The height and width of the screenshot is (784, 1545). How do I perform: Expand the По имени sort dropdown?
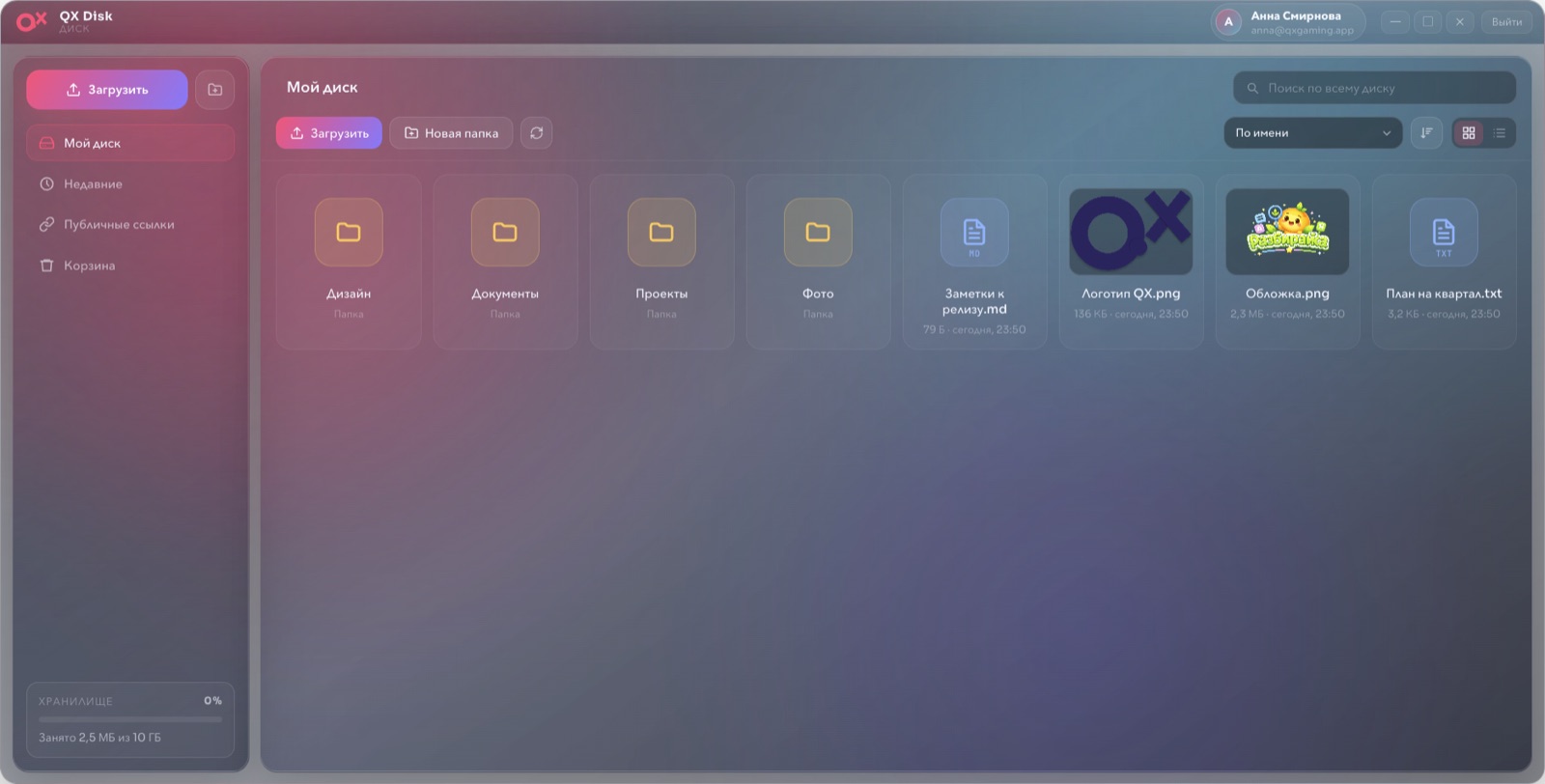point(1312,133)
